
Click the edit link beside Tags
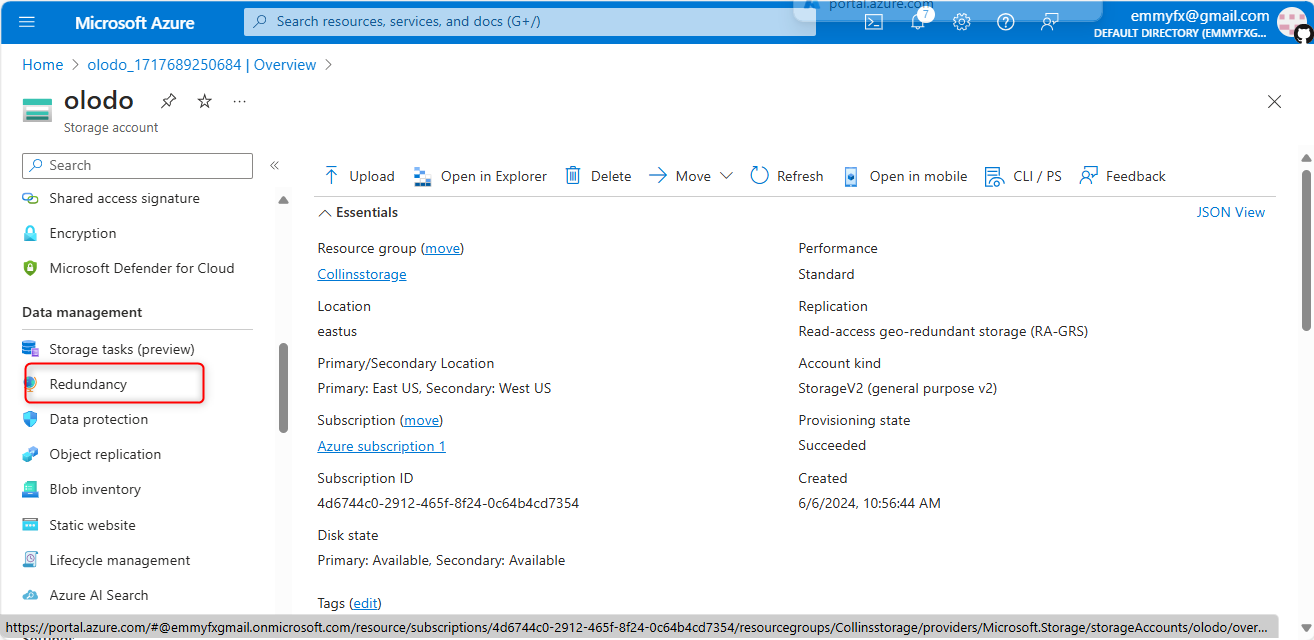[365, 603]
